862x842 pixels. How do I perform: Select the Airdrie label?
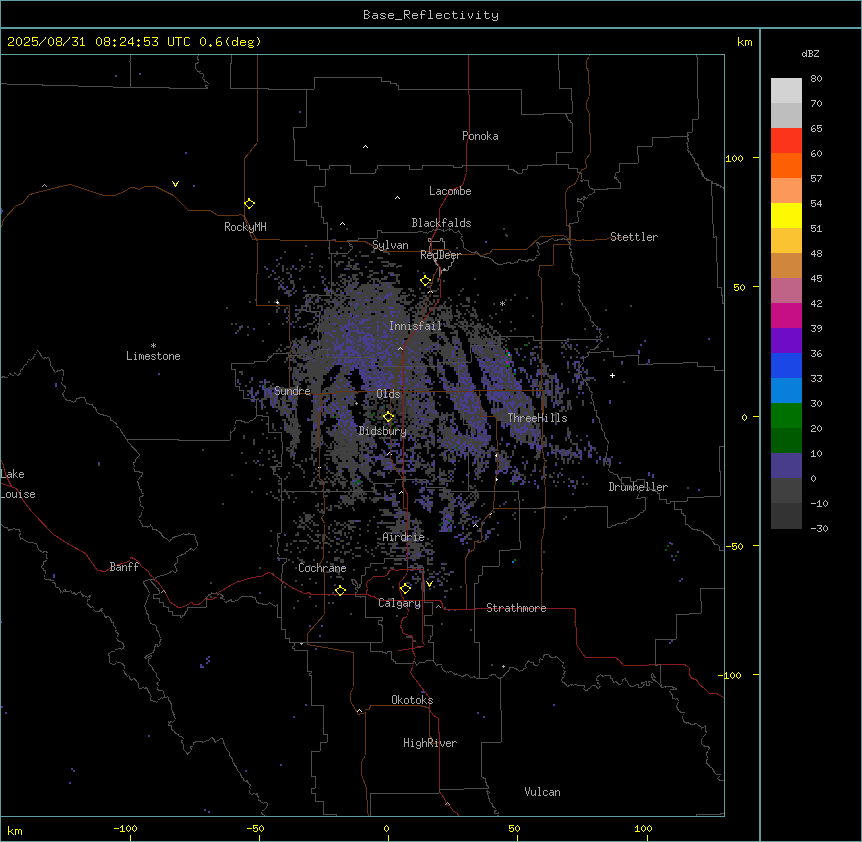404,537
